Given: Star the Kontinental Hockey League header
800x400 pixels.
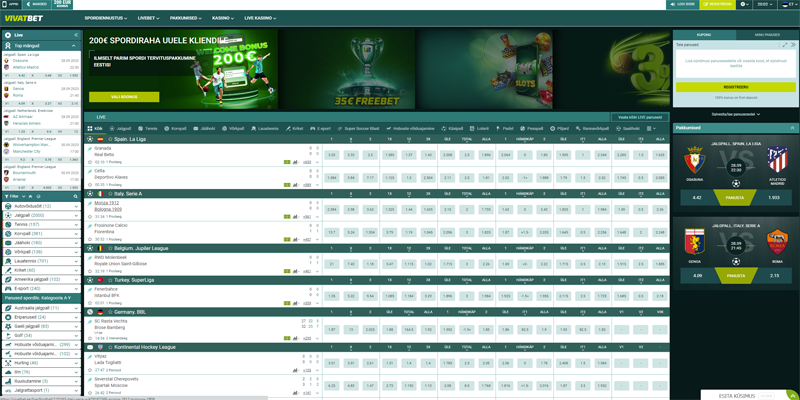Looking at the screenshot, I should coord(110,347).
